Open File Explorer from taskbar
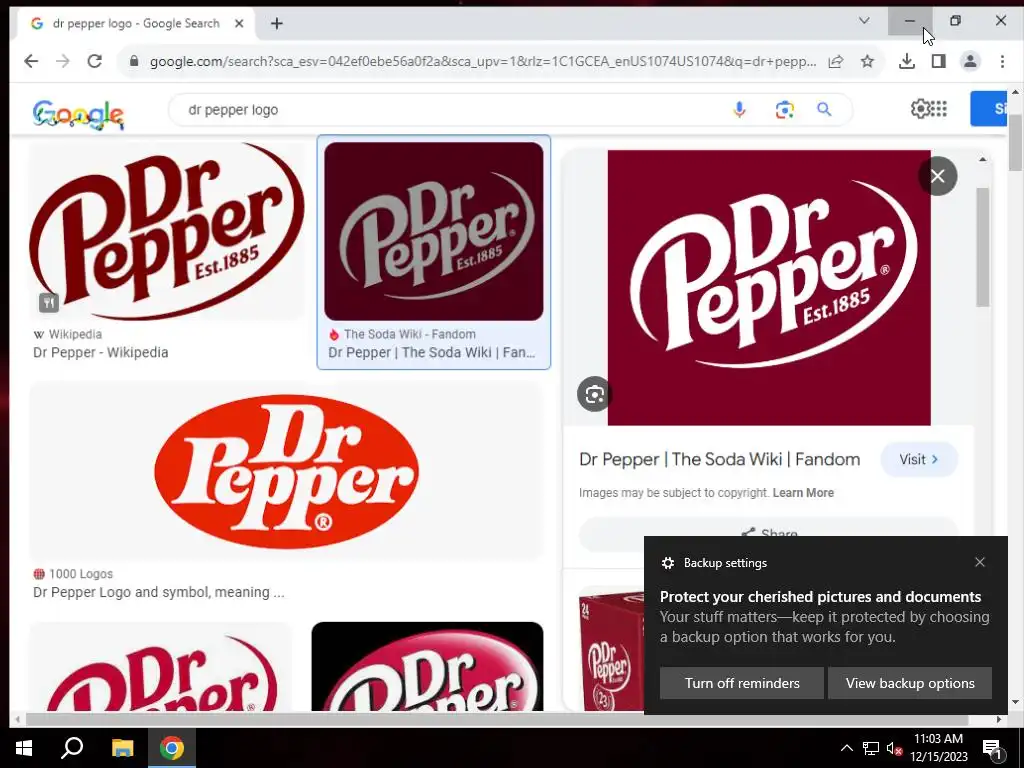 click(x=122, y=748)
